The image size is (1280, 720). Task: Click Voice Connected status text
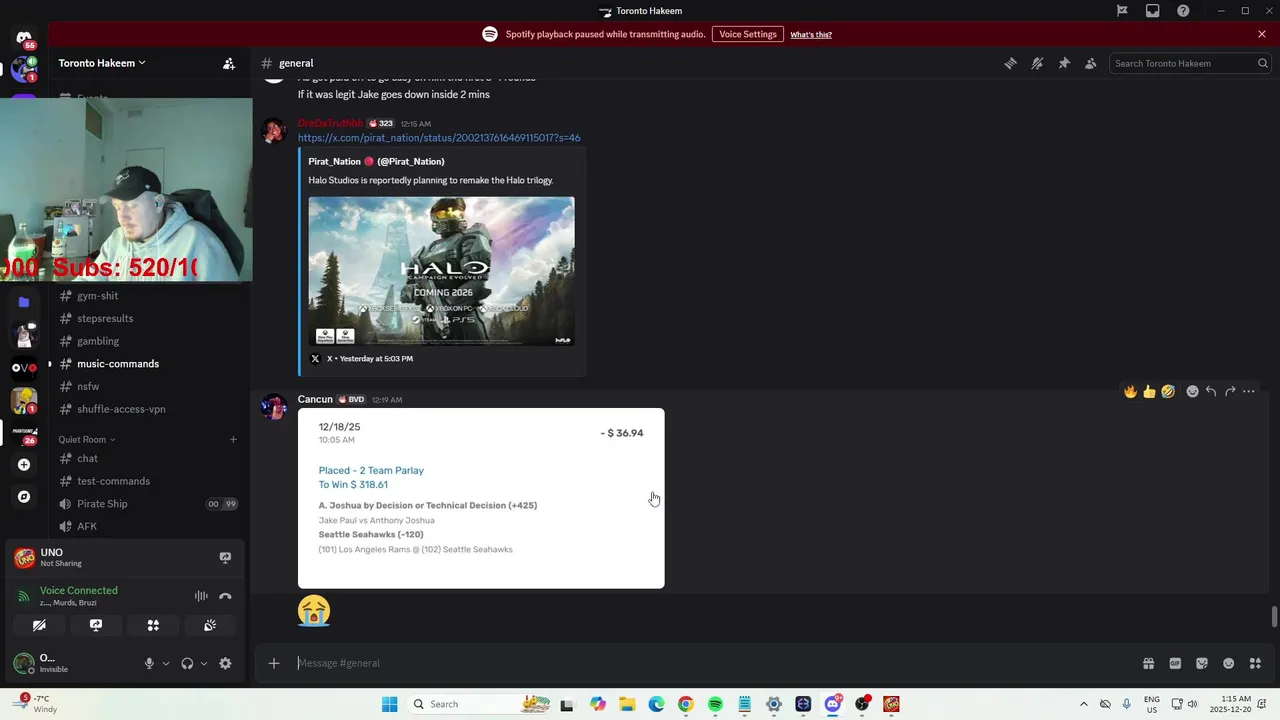click(x=79, y=590)
